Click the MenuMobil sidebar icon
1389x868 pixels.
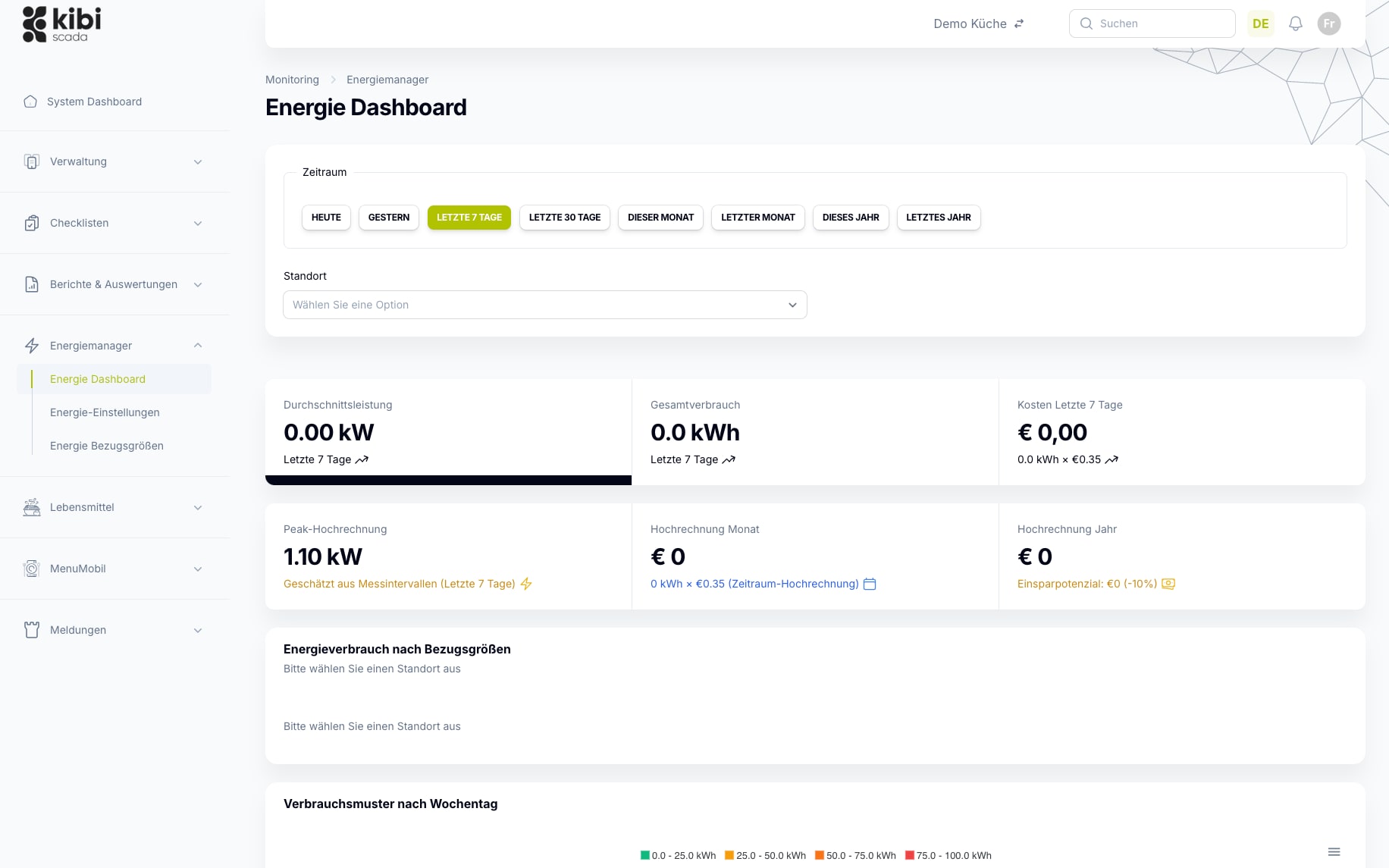pyautogui.click(x=32, y=569)
